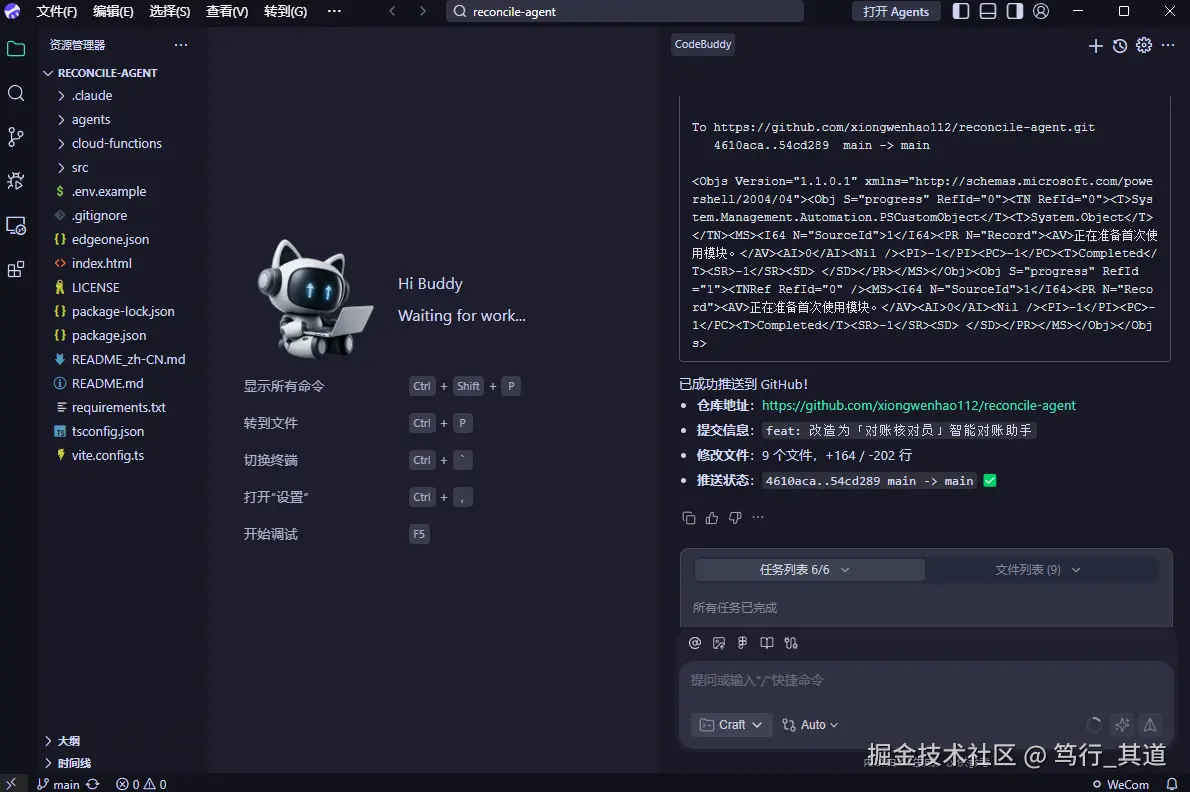The width and height of the screenshot is (1190, 792).
Task: Open the File menu
Action: (57, 11)
